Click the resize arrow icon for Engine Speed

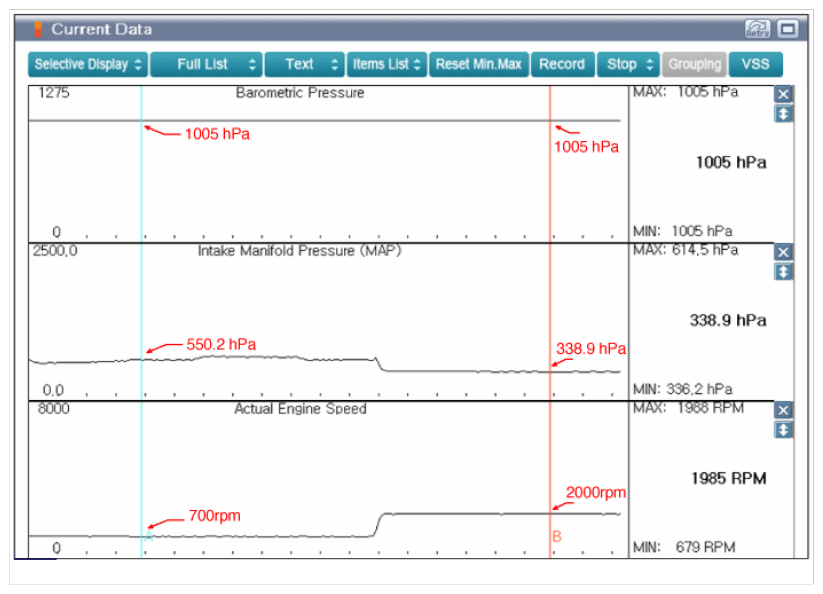pyautogui.click(x=784, y=430)
